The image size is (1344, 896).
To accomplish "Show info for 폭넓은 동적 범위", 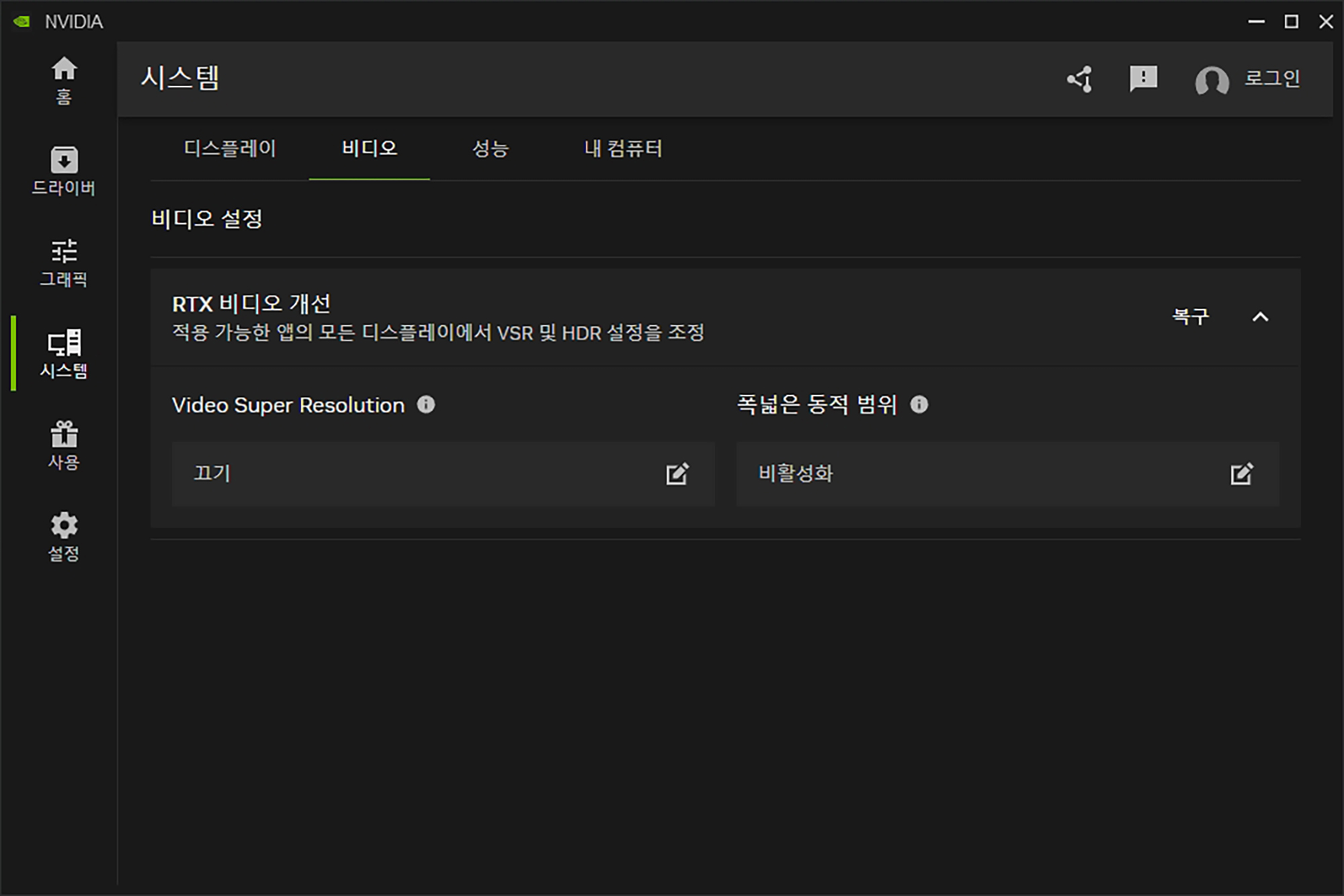I will click(x=919, y=404).
